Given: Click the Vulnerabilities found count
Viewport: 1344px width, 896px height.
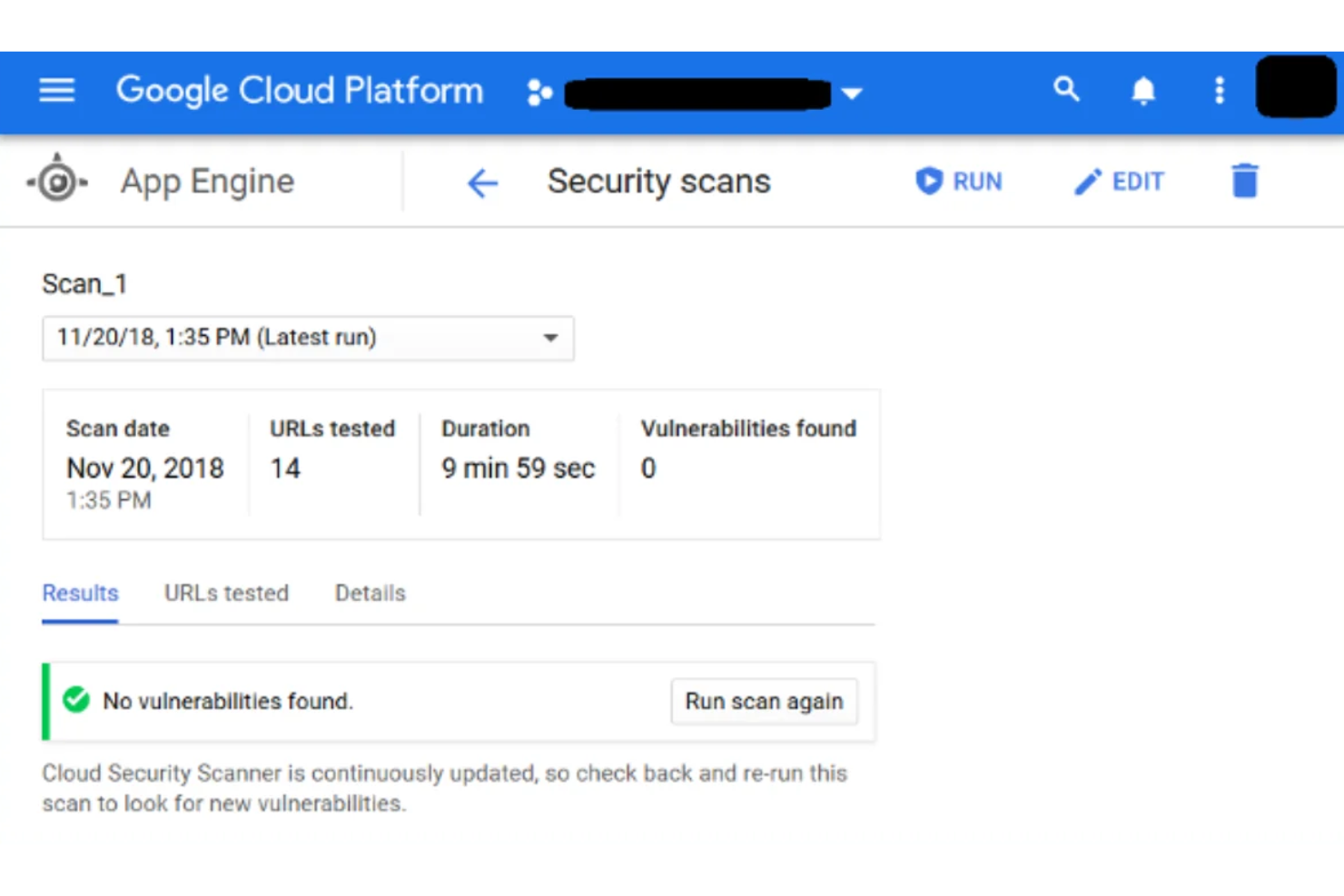Looking at the screenshot, I should [x=647, y=468].
